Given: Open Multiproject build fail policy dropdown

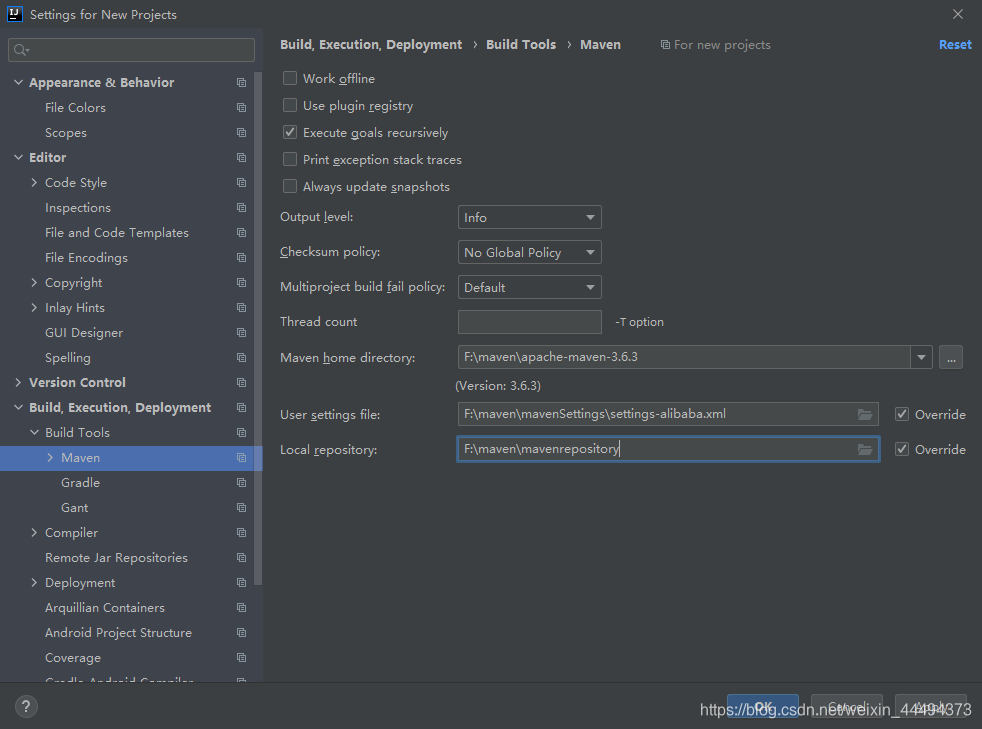Looking at the screenshot, I should pos(530,287).
